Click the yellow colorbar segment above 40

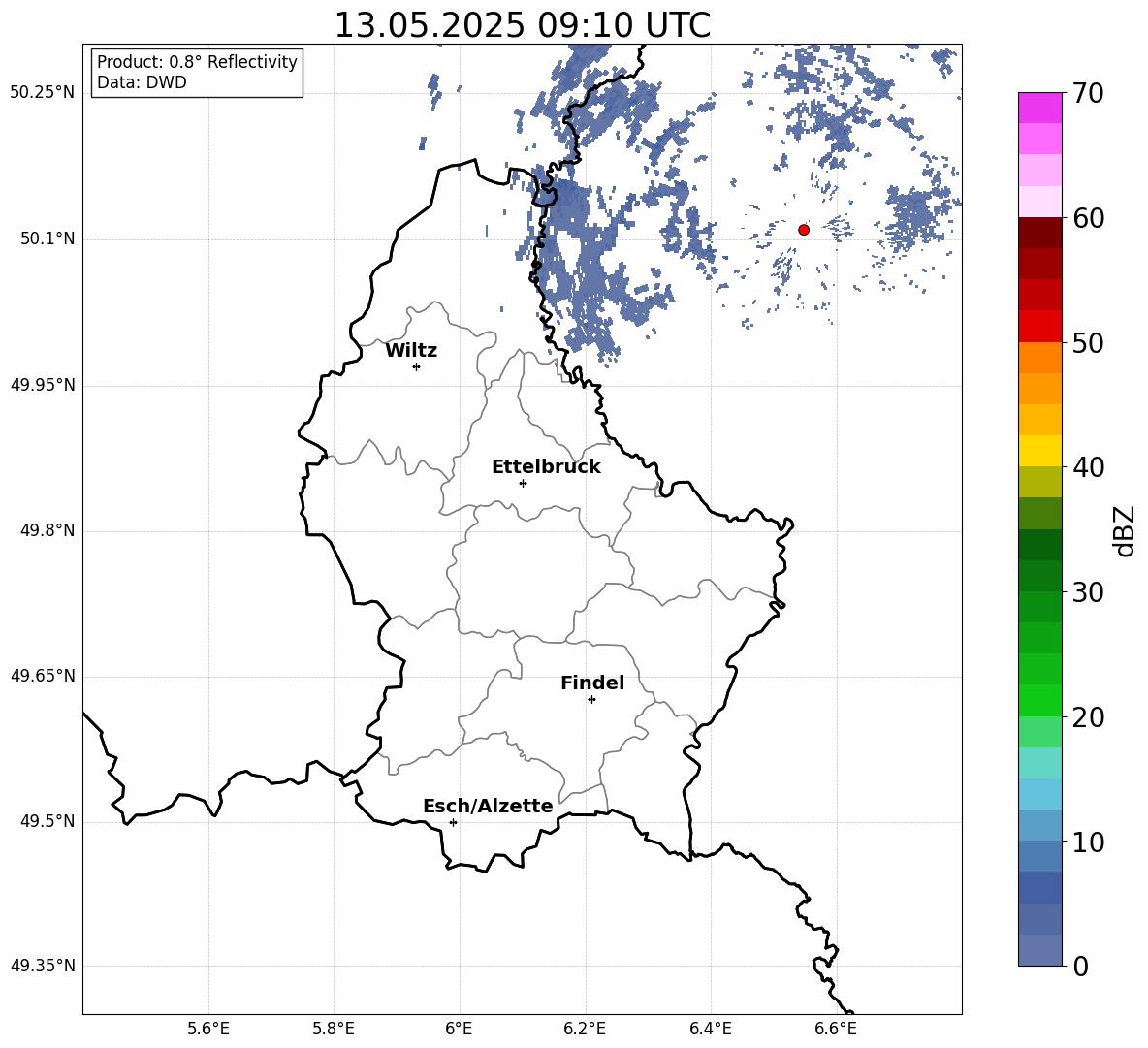coord(1040,451)
